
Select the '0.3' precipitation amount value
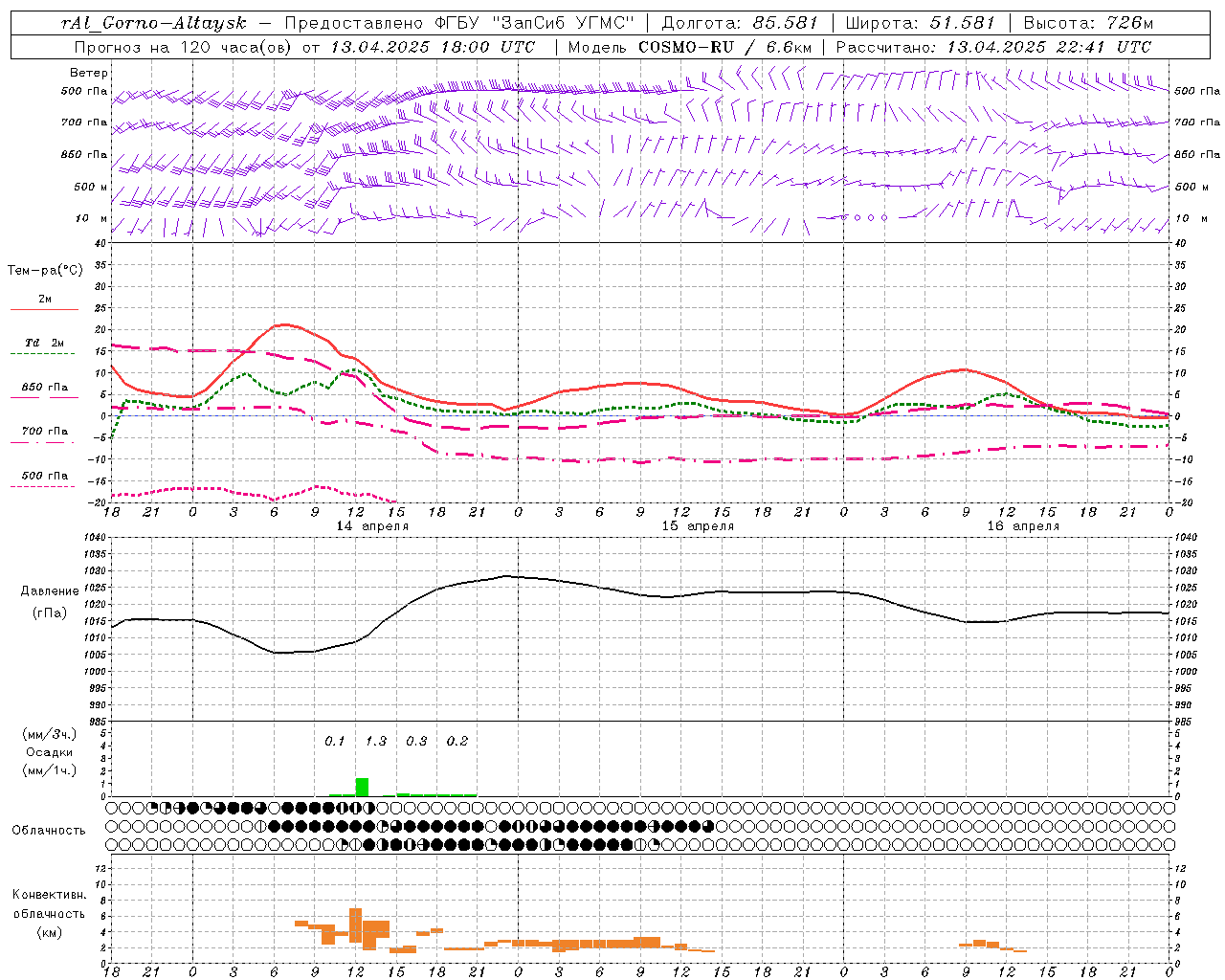416,741
